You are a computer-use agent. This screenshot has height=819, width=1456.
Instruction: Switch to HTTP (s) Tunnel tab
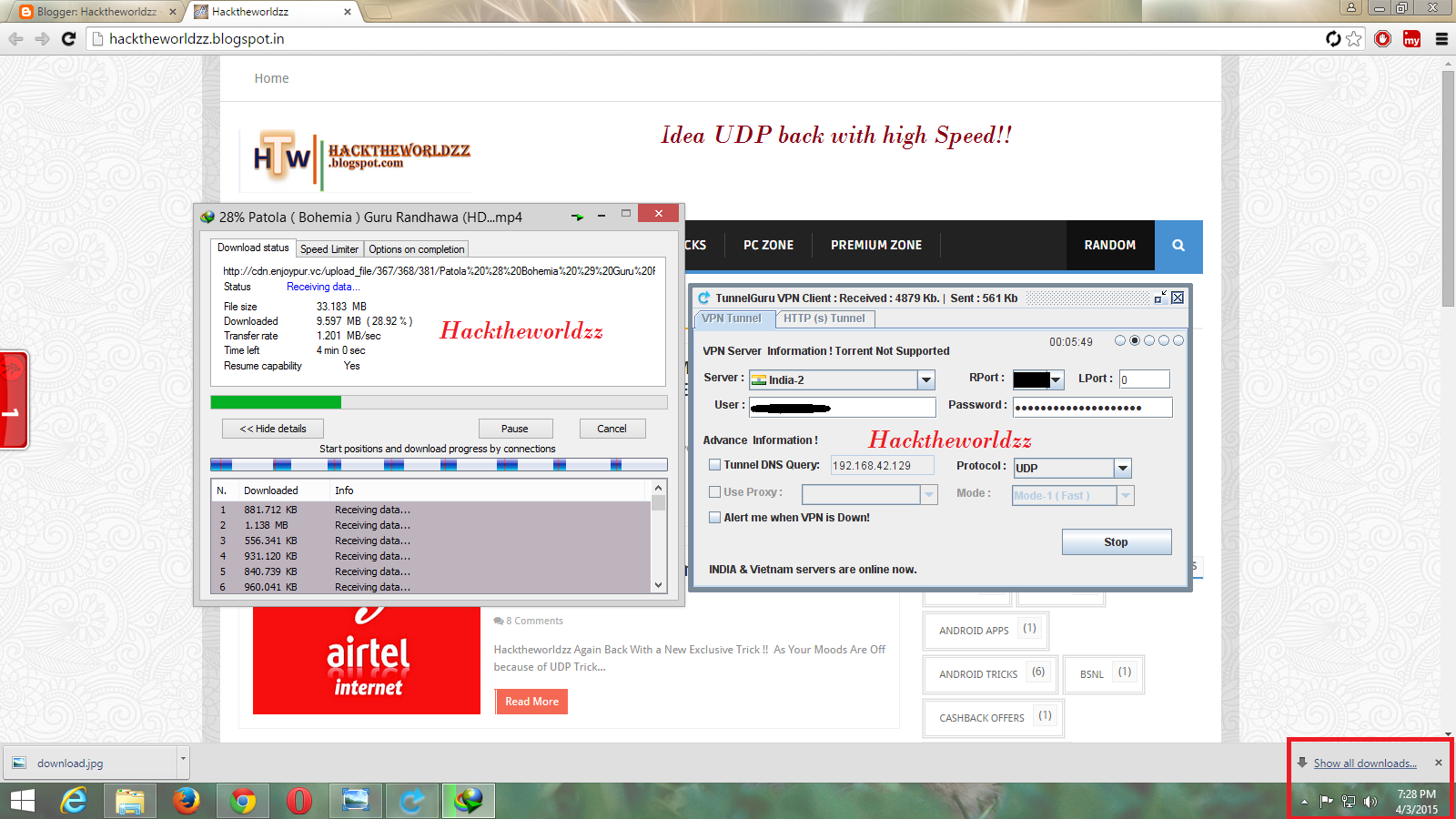824,318
